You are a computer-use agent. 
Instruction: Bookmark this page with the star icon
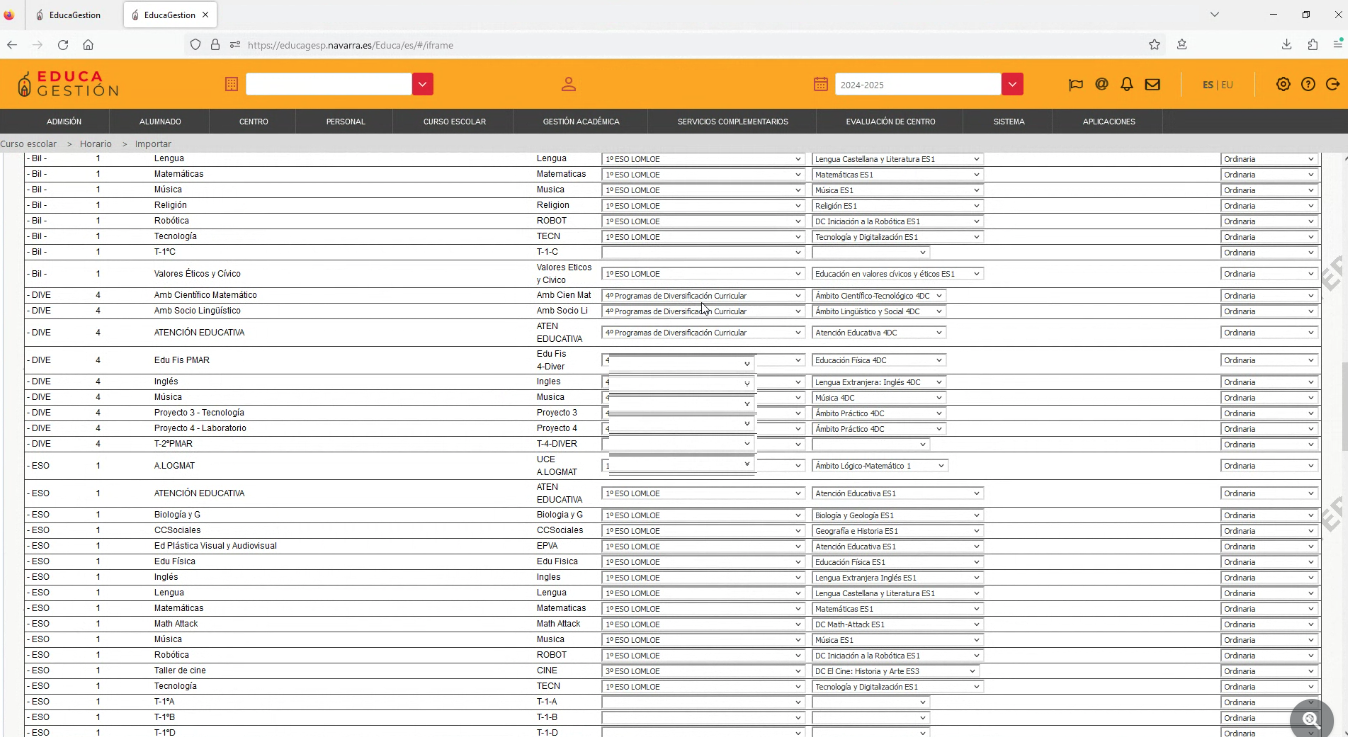tap(1154, 44)
